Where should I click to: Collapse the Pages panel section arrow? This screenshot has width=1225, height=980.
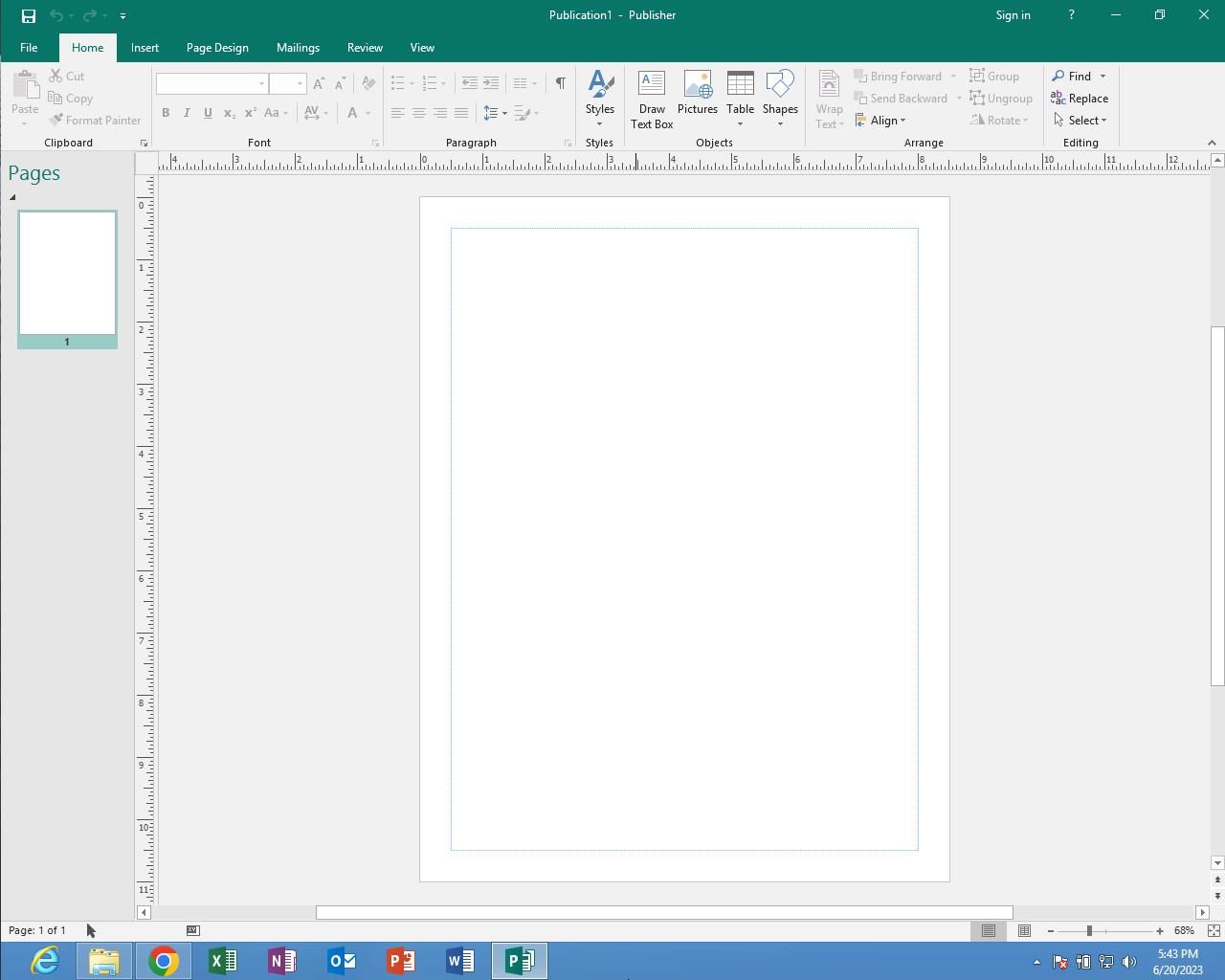pos(12,197)
